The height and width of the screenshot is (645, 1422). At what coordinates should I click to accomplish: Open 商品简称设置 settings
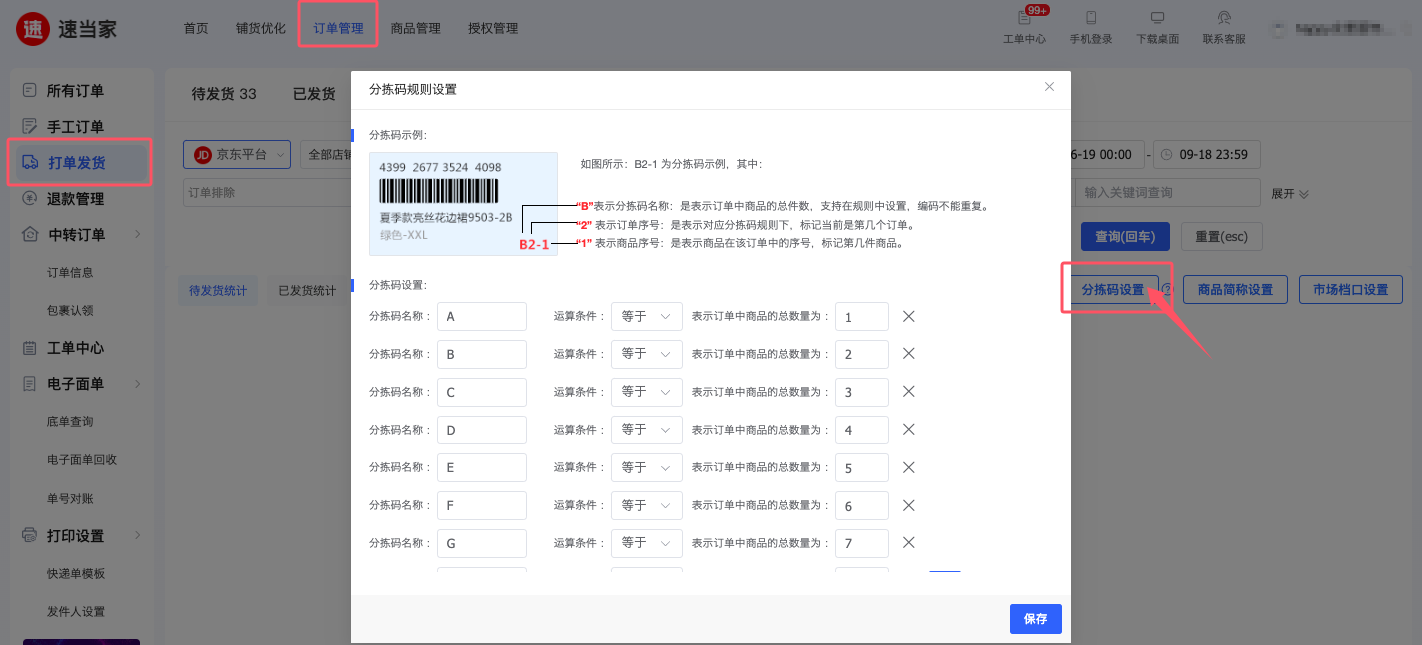[1235, 289]
